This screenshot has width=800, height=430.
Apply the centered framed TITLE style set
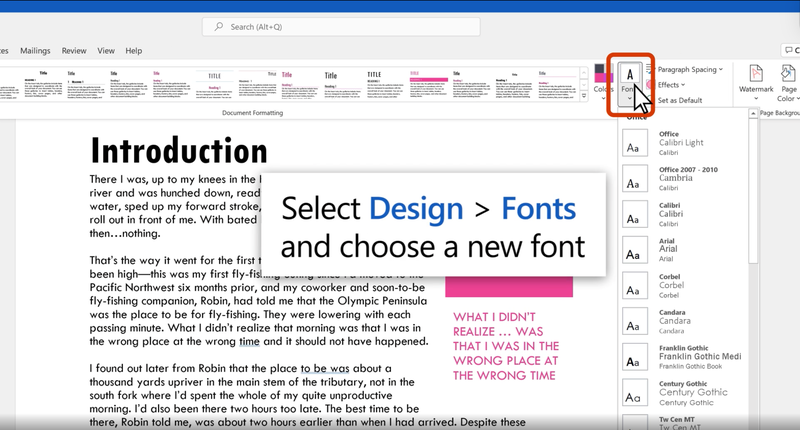tap(214, 84)
